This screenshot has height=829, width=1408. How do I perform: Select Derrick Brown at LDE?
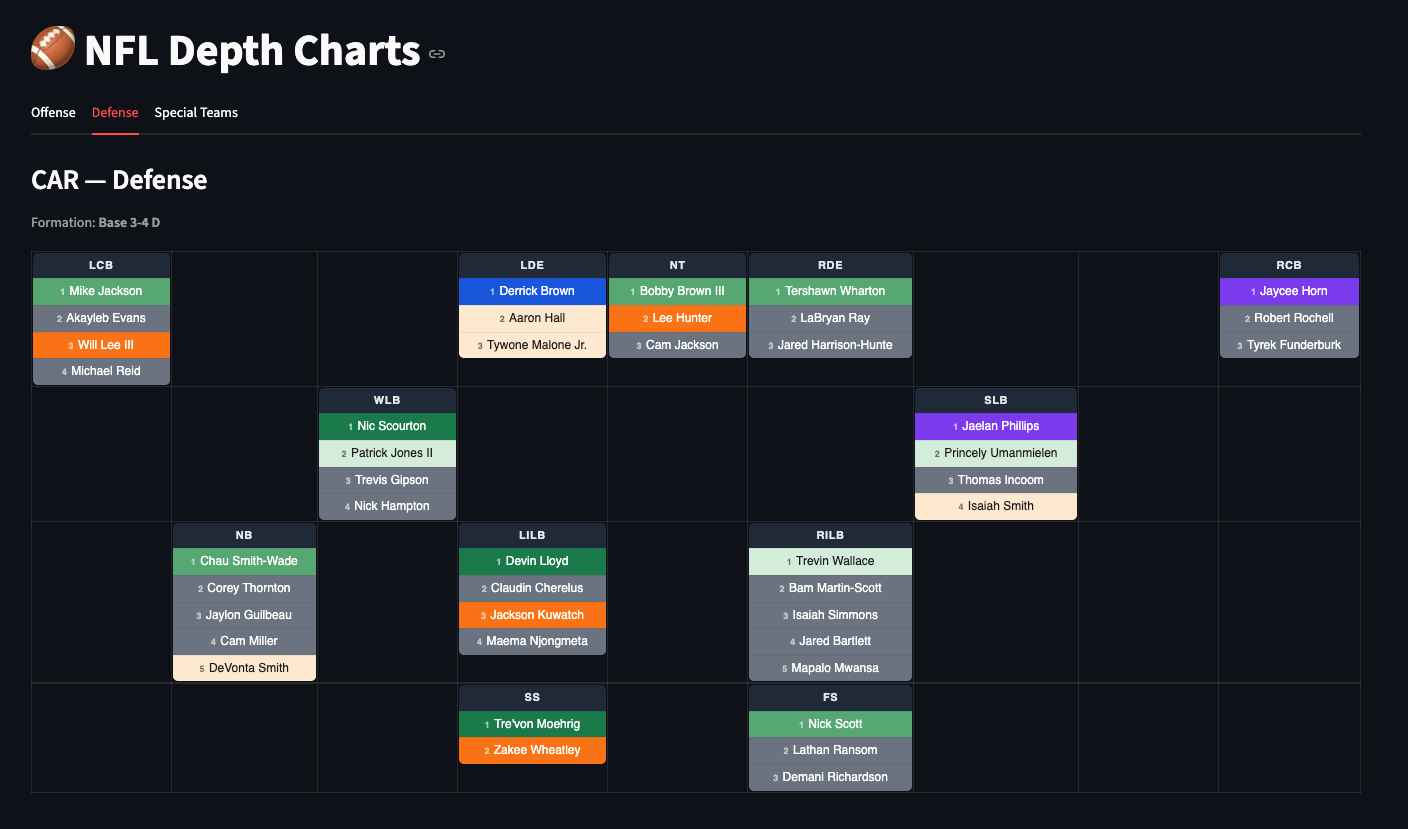532,291
